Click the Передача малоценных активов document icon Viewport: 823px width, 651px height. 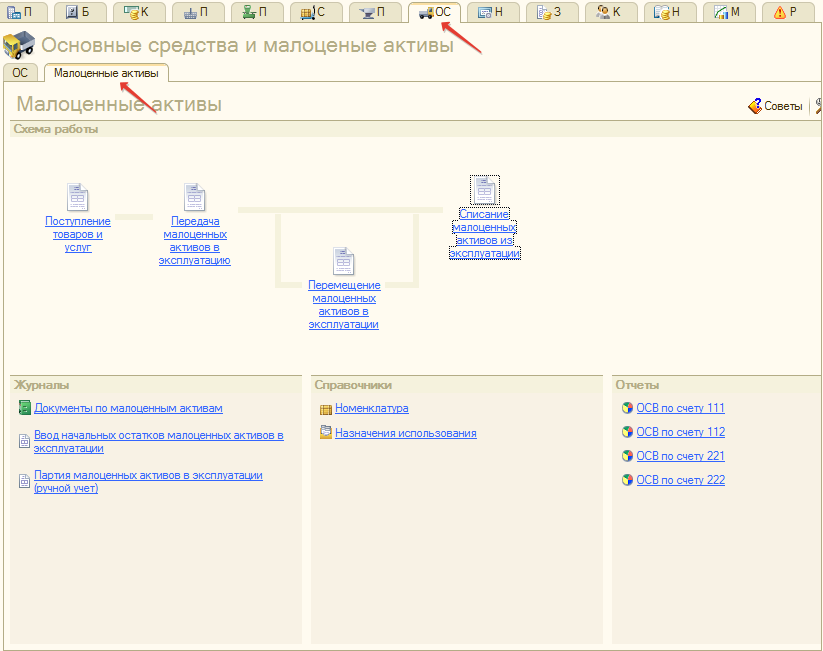pos(195,197)
